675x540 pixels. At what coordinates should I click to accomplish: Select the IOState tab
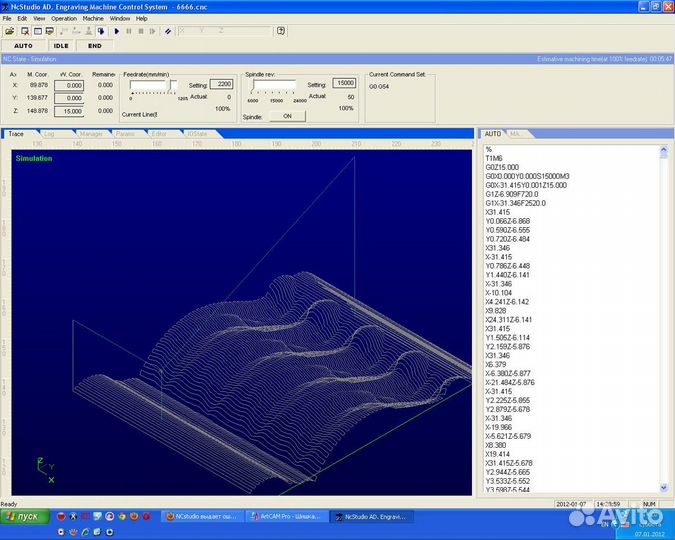click(197, 133)
